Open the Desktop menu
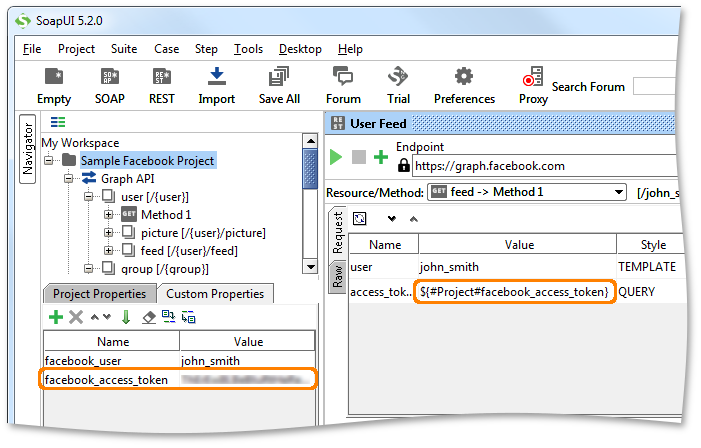Viewport: 701px width, 448px height. [x=300, y=49]
